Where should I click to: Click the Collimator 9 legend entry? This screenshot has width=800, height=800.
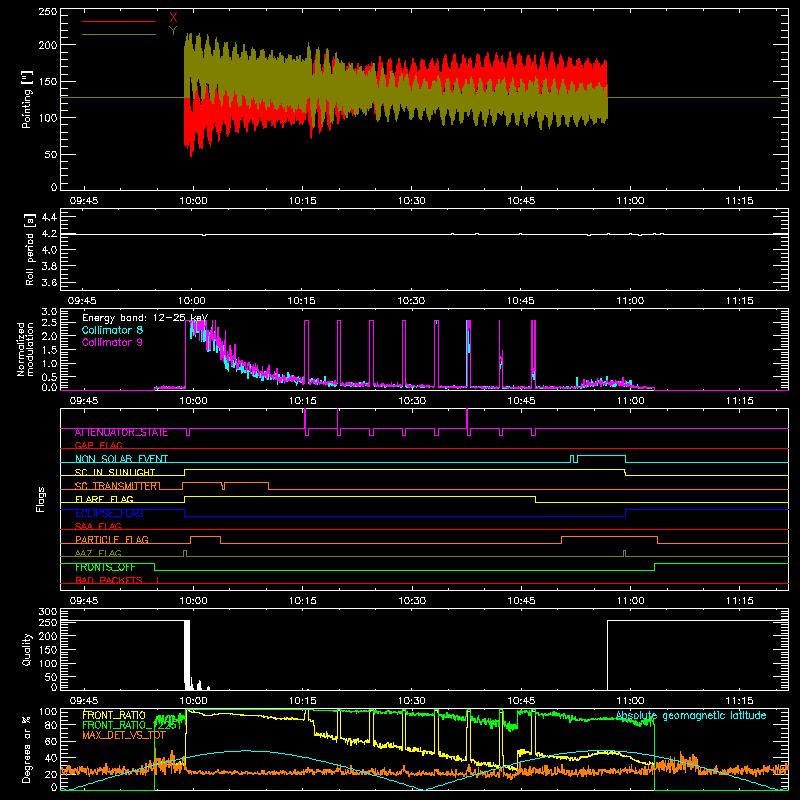pos(112,342)
